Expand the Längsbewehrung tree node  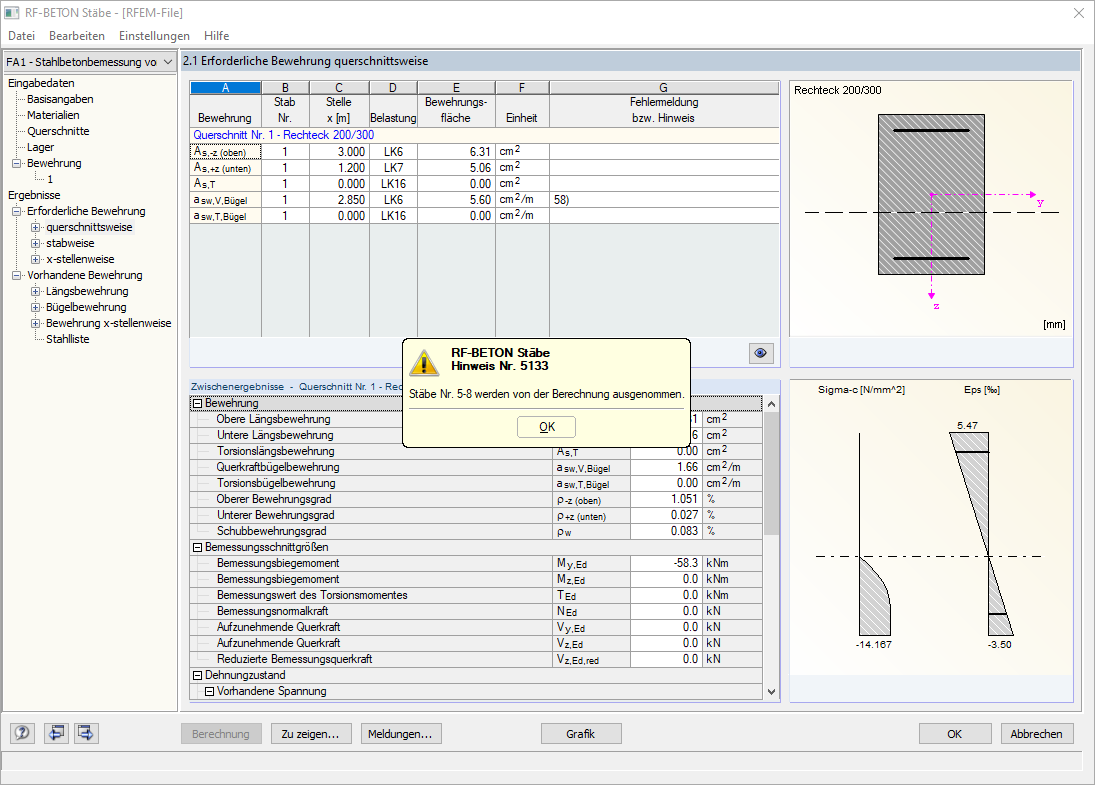point(35,291)
